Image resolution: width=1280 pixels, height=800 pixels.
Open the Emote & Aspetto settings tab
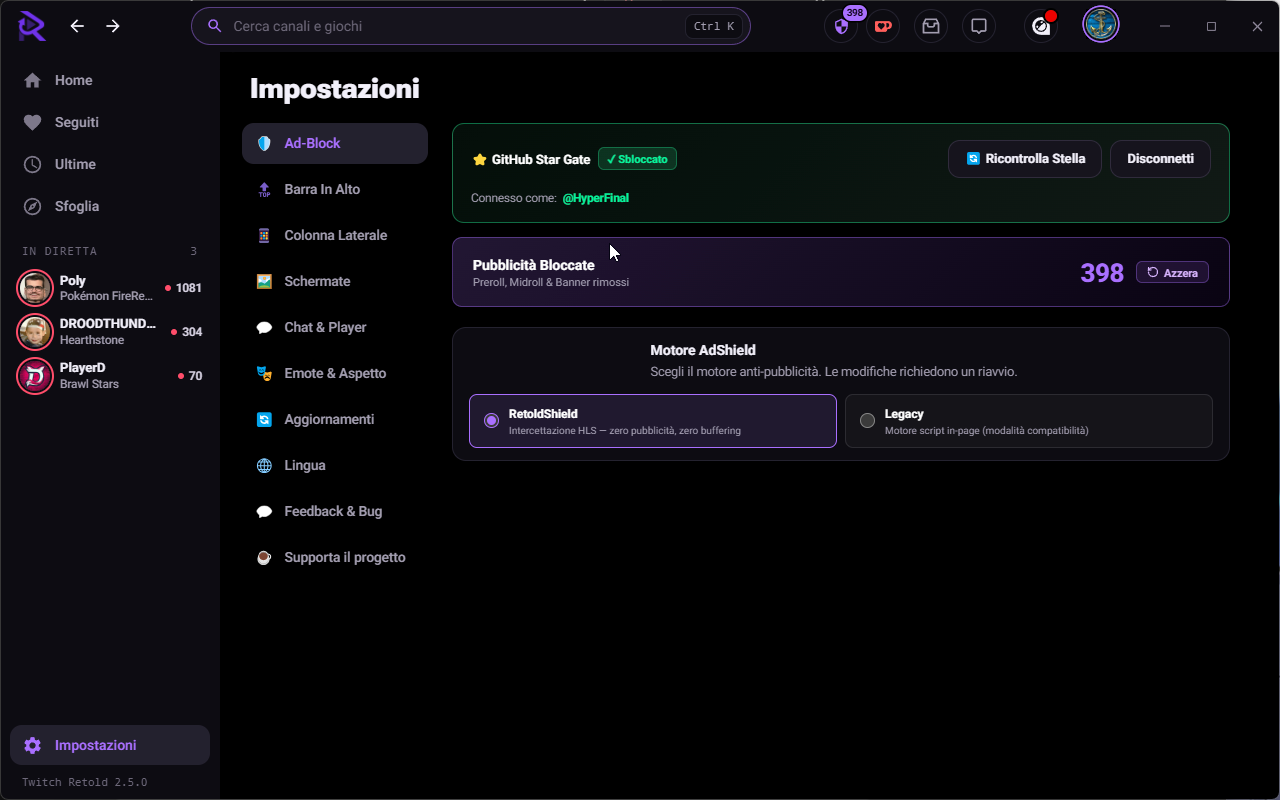tap(335, 373)
